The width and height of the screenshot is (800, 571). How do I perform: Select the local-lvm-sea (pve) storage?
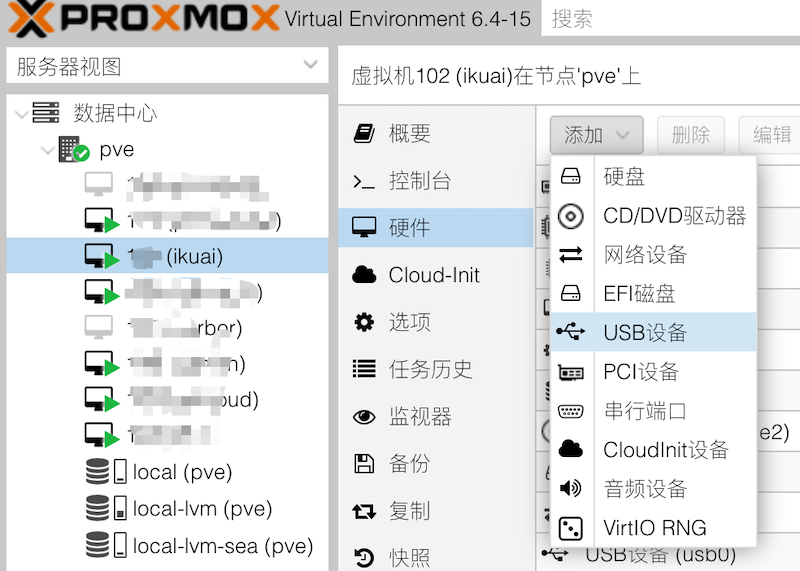[167, 545]
